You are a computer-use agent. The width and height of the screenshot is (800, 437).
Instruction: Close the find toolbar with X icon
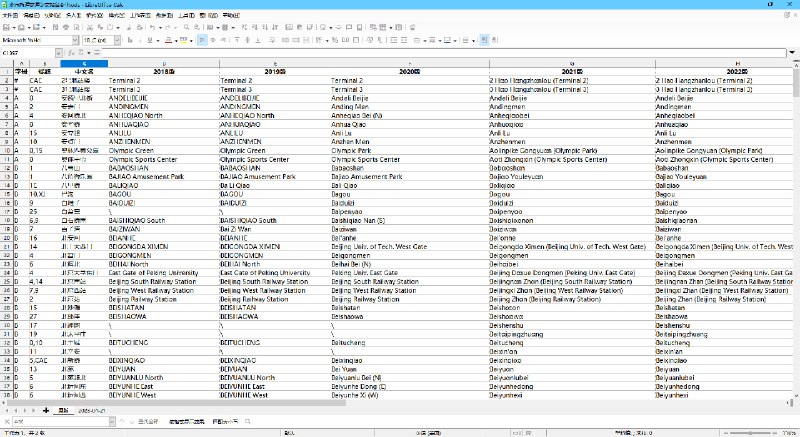coord(6,422)
